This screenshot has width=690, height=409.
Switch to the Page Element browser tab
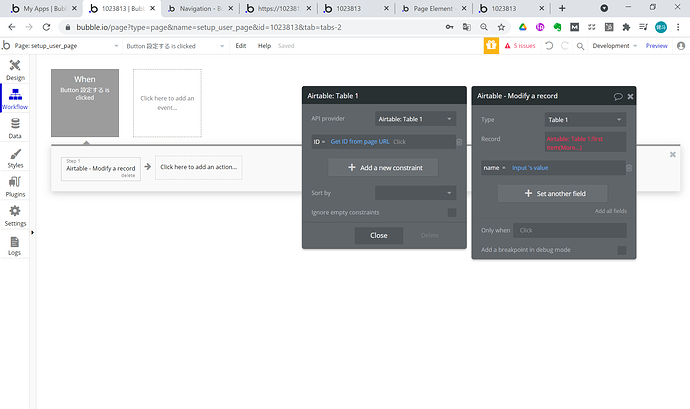pos(433,8)
